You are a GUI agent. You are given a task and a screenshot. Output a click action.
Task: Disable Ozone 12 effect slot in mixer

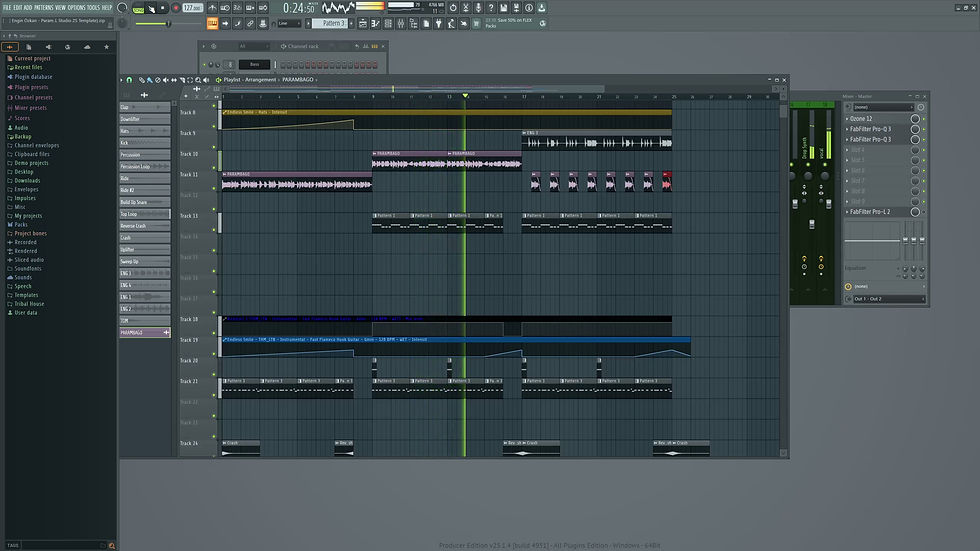[x=924, y=119]
